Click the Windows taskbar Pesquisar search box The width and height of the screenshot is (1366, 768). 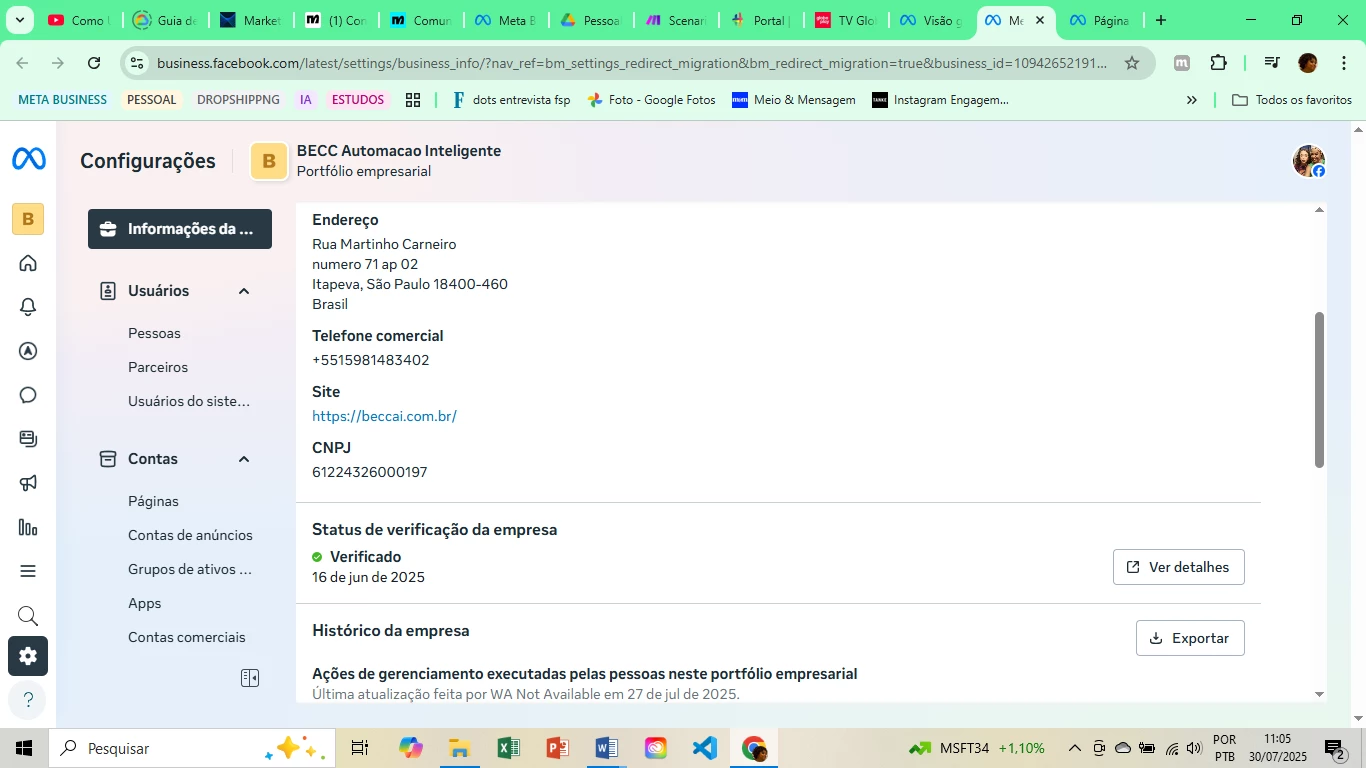point(192,748)
